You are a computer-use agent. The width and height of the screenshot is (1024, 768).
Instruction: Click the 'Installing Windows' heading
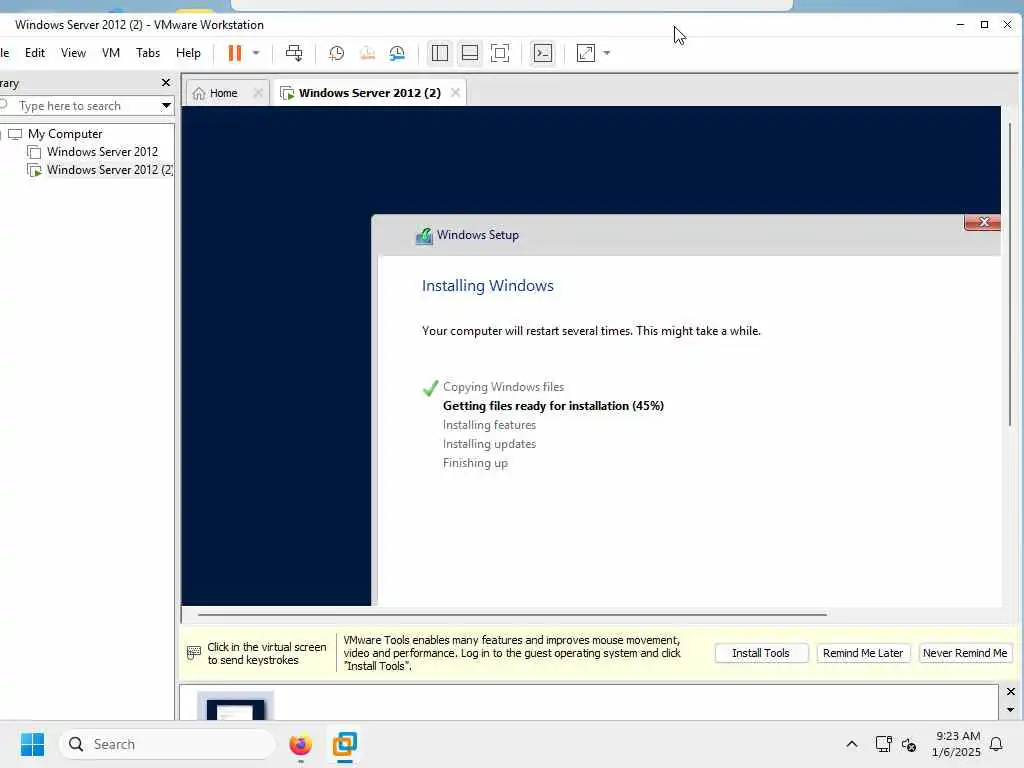487,285
